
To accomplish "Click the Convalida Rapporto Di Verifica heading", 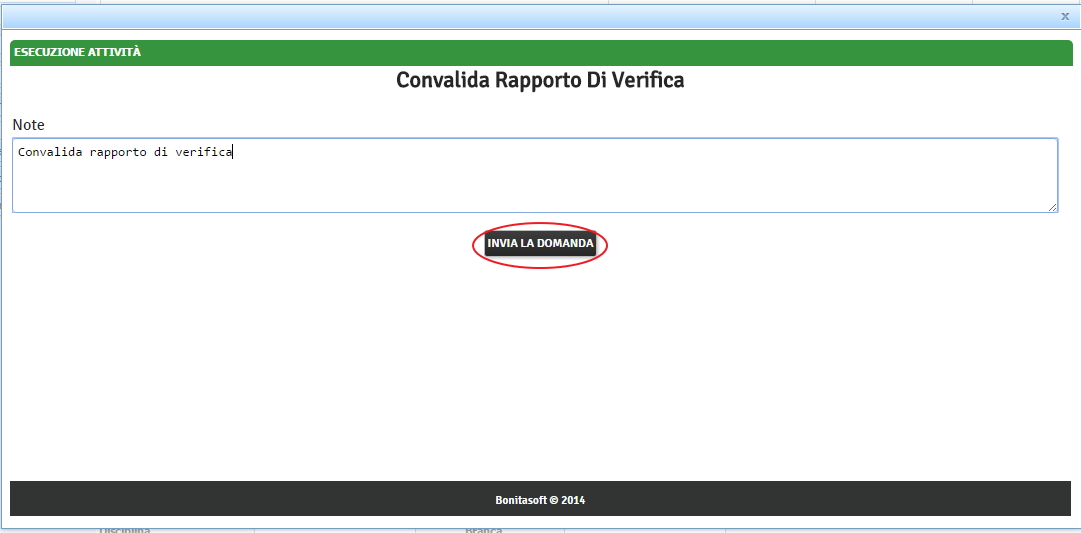I will (540, 80).
